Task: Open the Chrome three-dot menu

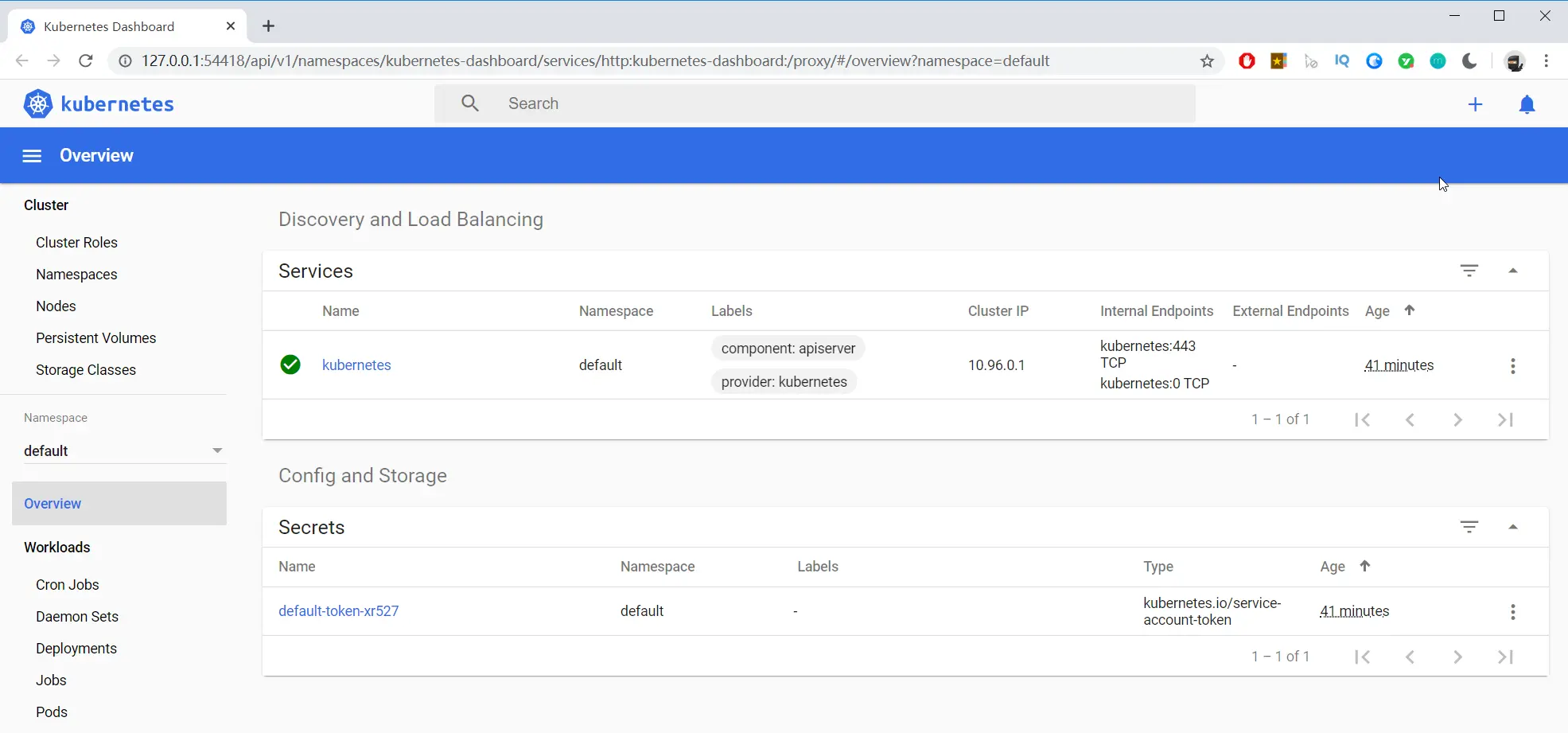Action: point(1547,60)
